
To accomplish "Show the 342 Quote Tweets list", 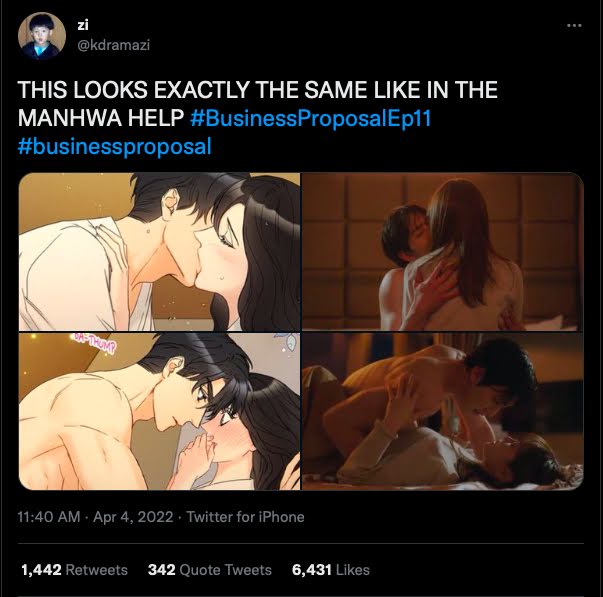I will (x=210, y=570).
